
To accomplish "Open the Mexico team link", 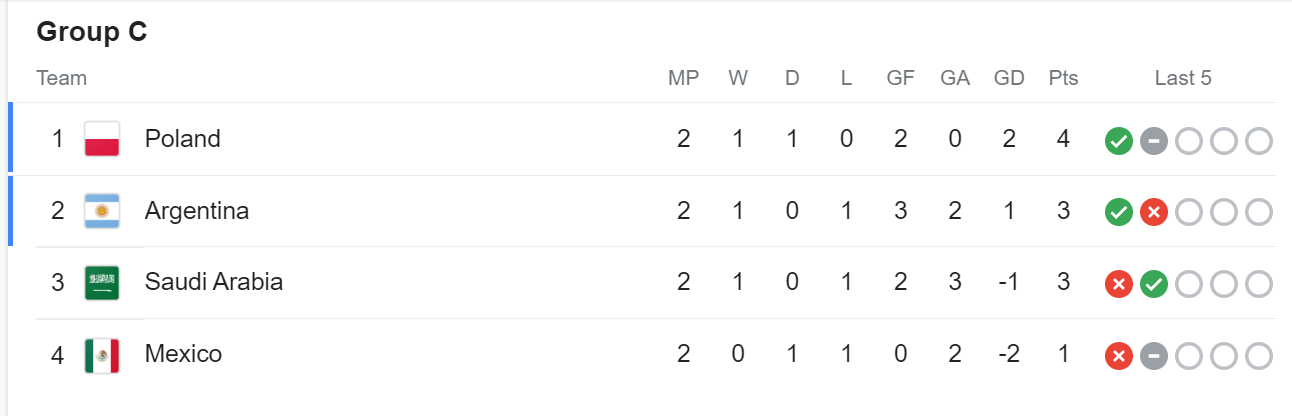I will tap(183, 354).
